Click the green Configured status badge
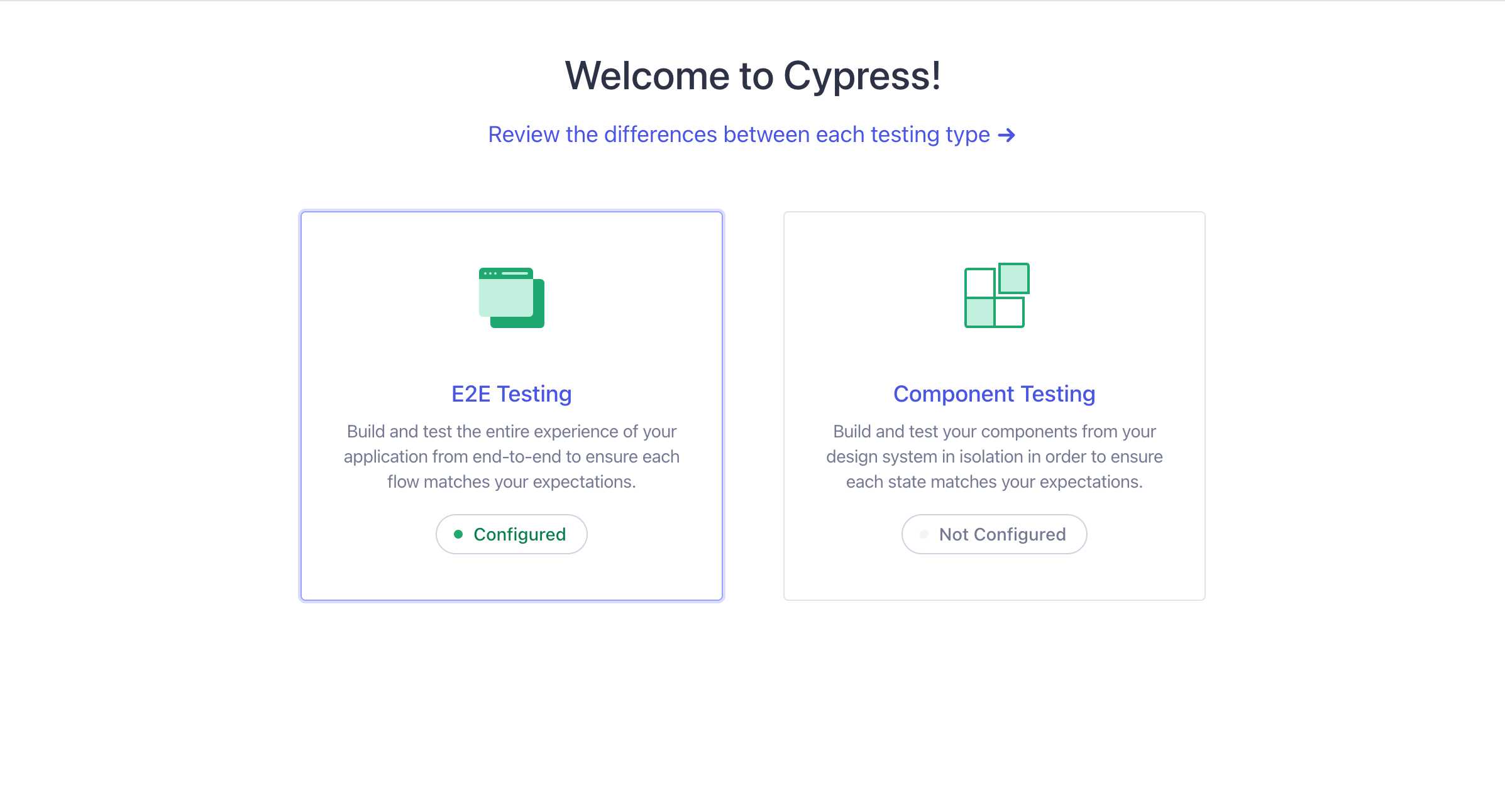Viewport: 1505px width, 812px height. (512, 534)
